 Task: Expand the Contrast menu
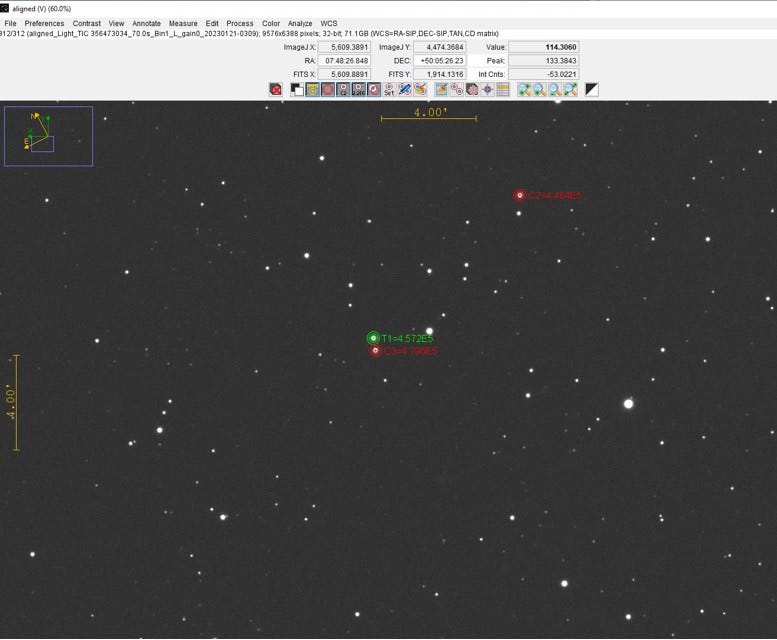coord(86,23)
